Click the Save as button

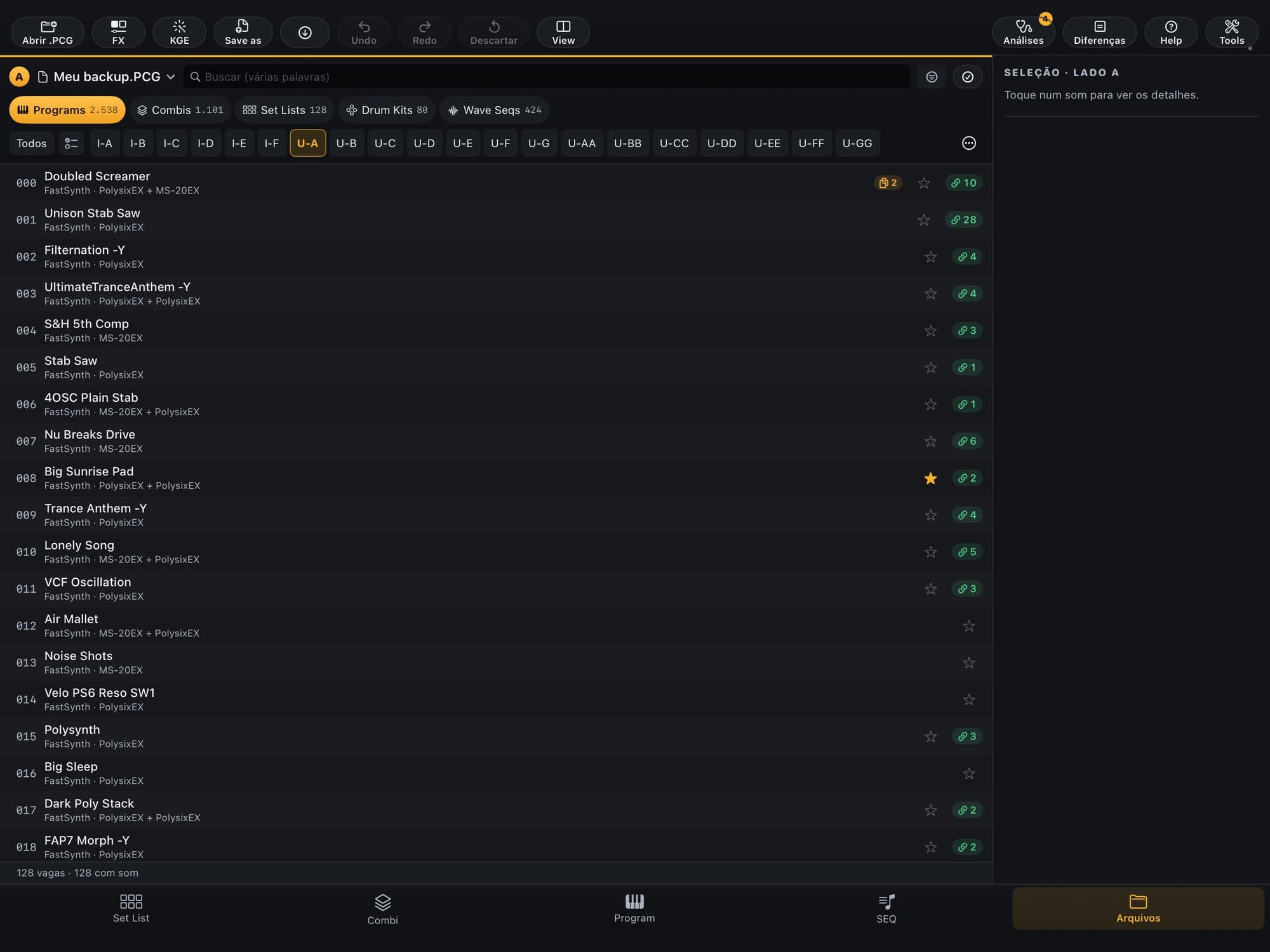243,32
